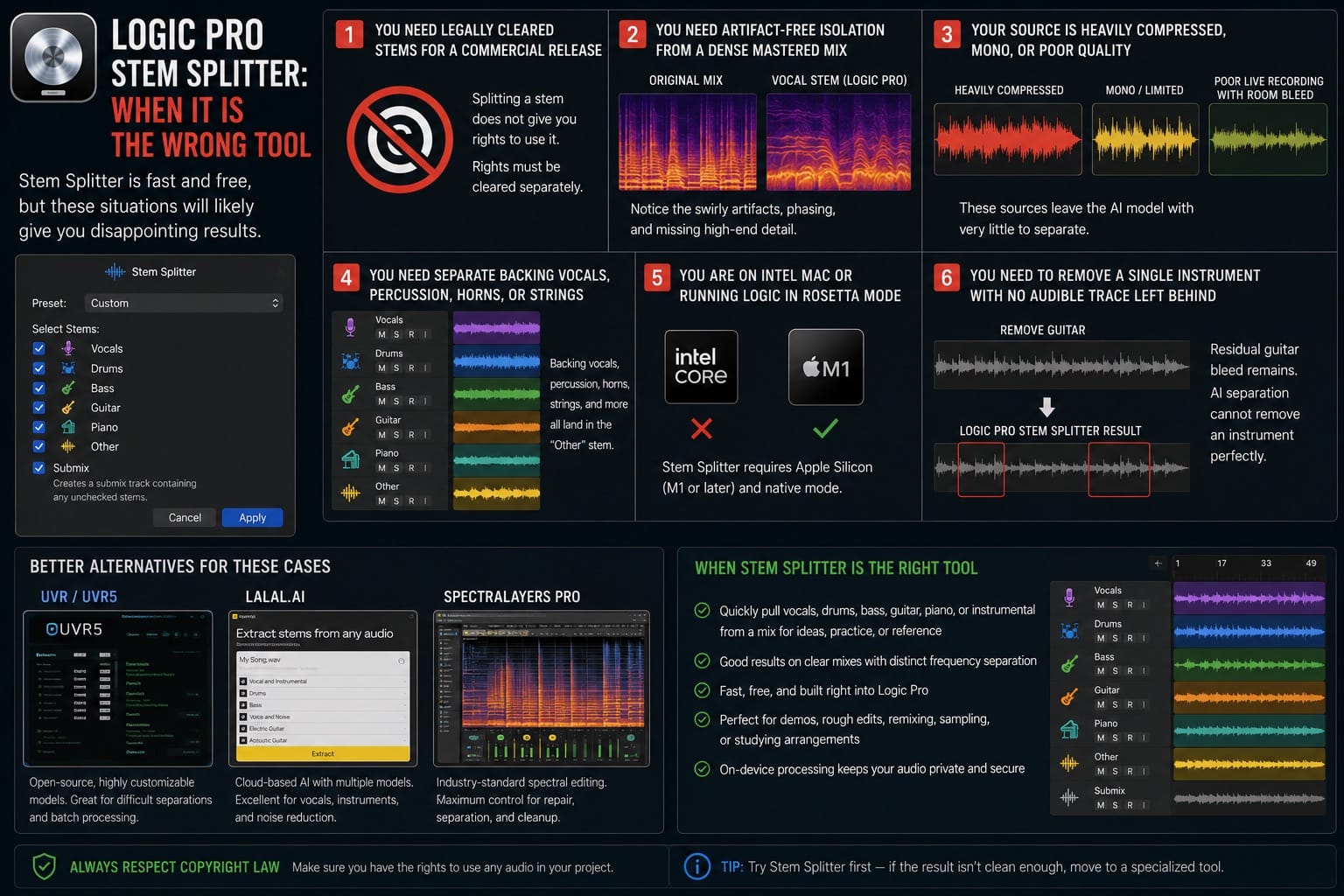The width and height of the screenshot is (1344, 896).
Task: Record-enable the Bass track in panel 4
Action: point(411,401)
